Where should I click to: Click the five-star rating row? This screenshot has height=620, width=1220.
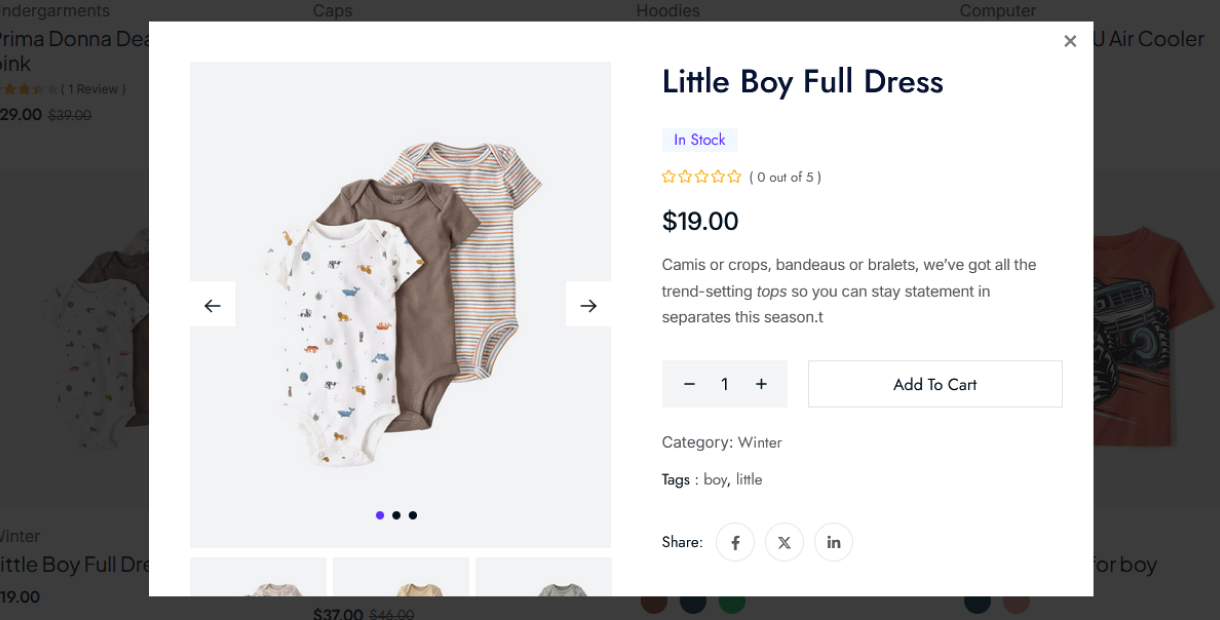pos(701,177)
